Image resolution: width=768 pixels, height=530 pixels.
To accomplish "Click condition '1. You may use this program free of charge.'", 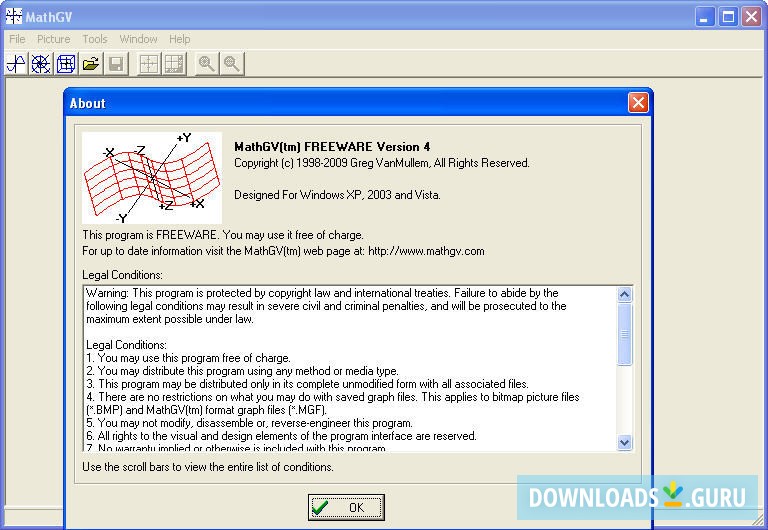I will (189, 358).
